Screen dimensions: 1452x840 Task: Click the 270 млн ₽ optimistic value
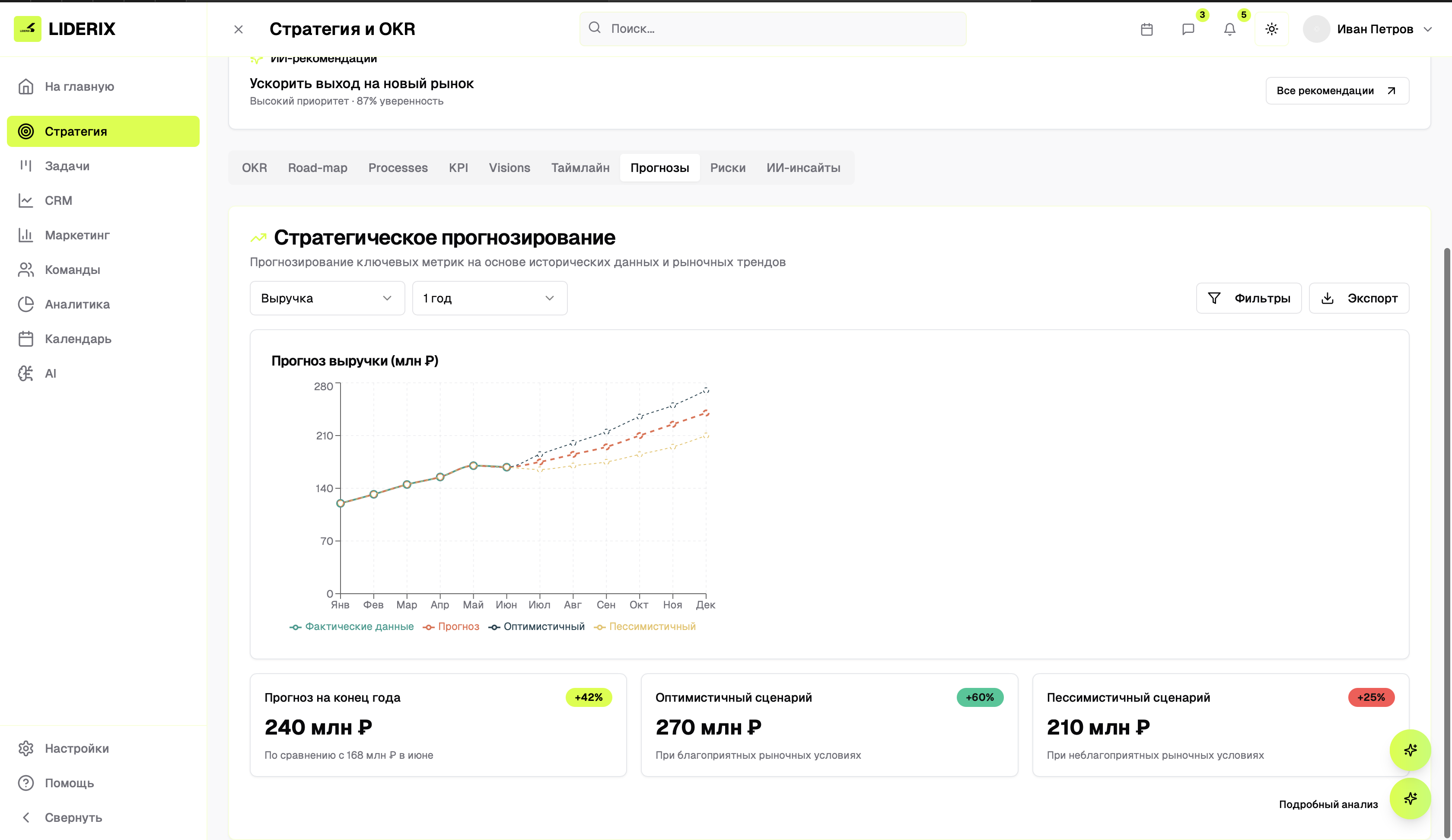pyautogui.click(x=709, y=727)
